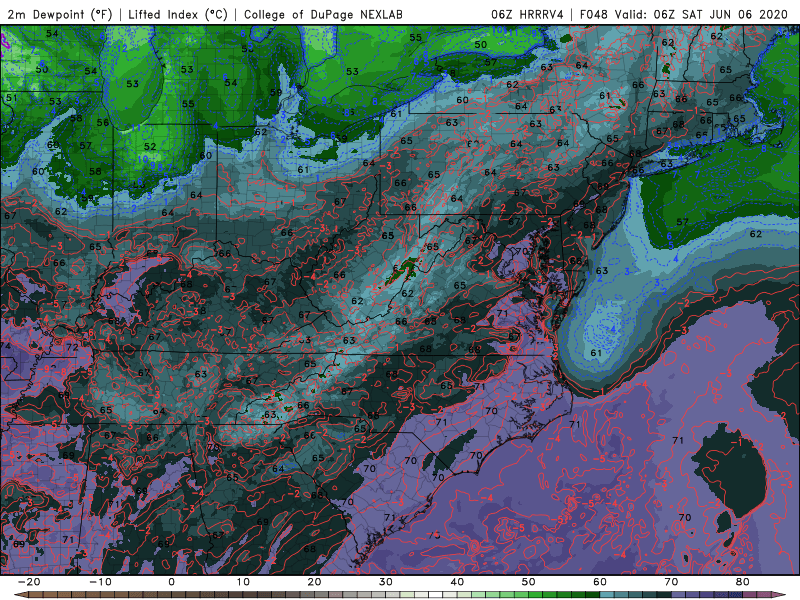This screenshot has height=600, width=800.
Task: Click the "52" dewpoint value over the lake
Action: tap(149, 146)
